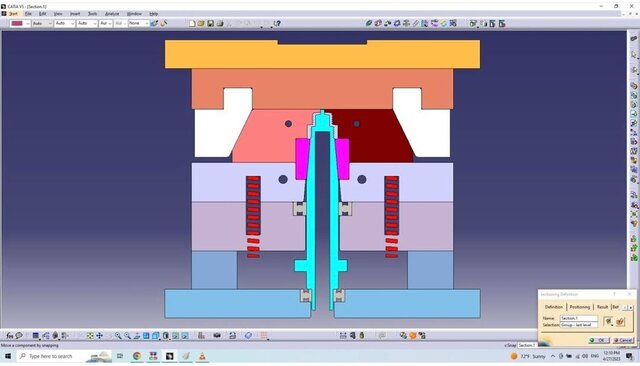Click the Open file folder icon
Screen dimensions: 640x366
[x=201, y=24]
